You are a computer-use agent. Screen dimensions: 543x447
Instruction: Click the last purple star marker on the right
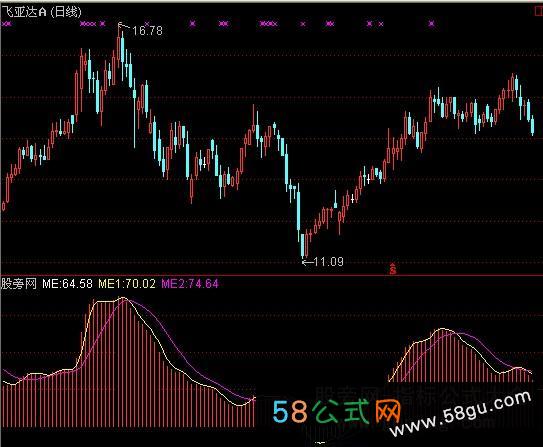431,24
